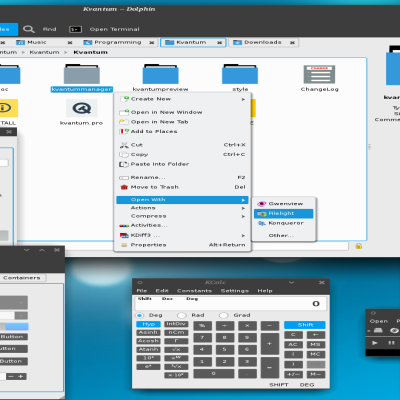The width and height of the screenshot is (400, 400).
Task: Select the kvantummanager folder icon
Action: point(82,74)
